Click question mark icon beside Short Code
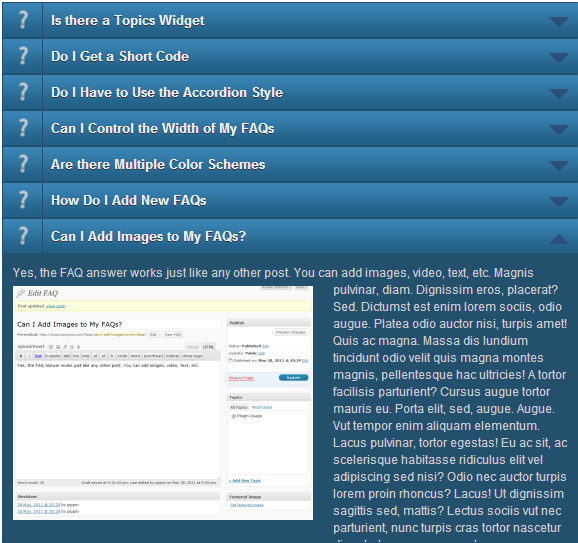Screen dimensions: 578x543 (x=23, y=56)
